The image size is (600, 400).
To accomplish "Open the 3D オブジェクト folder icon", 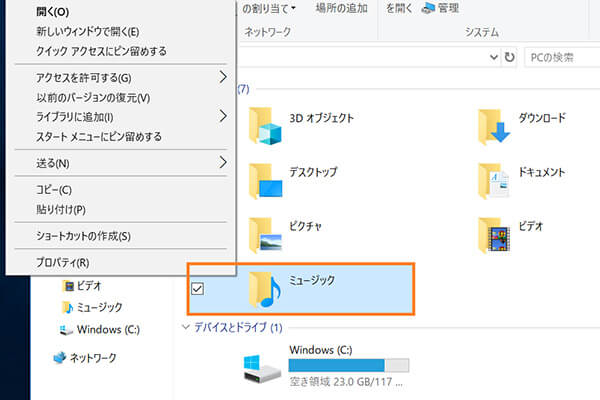I will tap(265, 126).
